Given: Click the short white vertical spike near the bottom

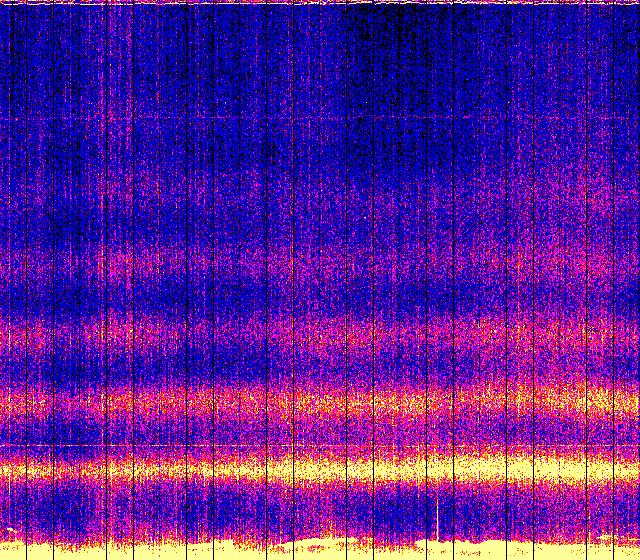Looking at the screenshot, I should 437,518.
